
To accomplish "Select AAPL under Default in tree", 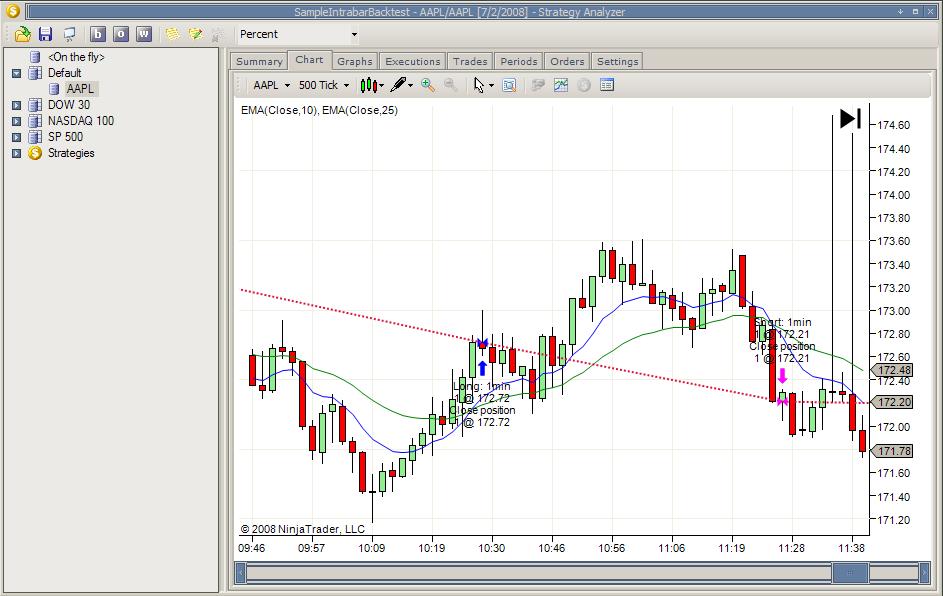I will pos(80,89).
